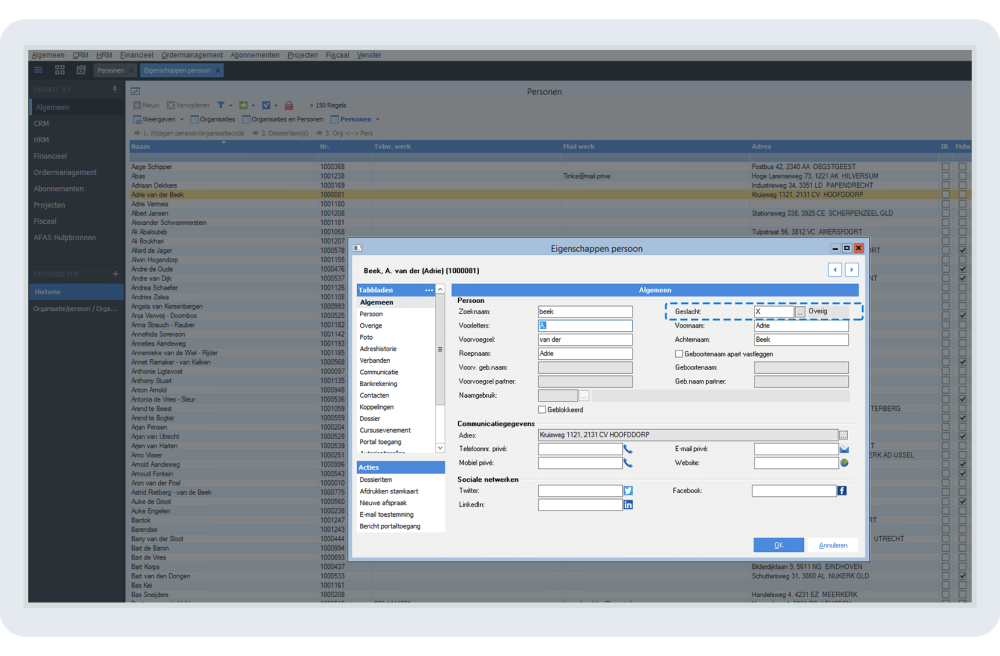Viewport: 1000px width, 656px height.
Task: Click the red lock icon in toolbar
Action: [x=289, y=105]
